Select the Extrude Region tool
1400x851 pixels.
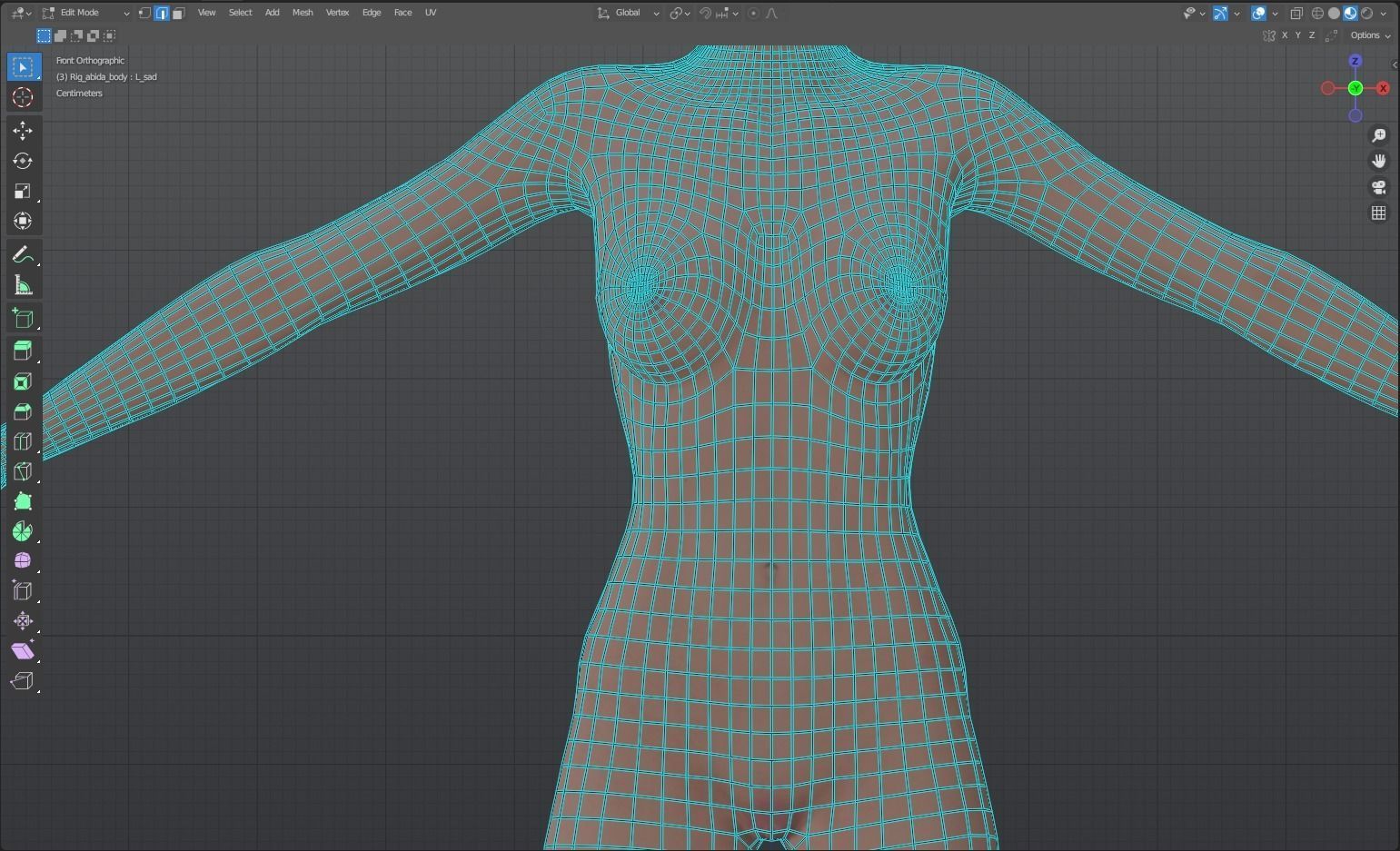23,351
